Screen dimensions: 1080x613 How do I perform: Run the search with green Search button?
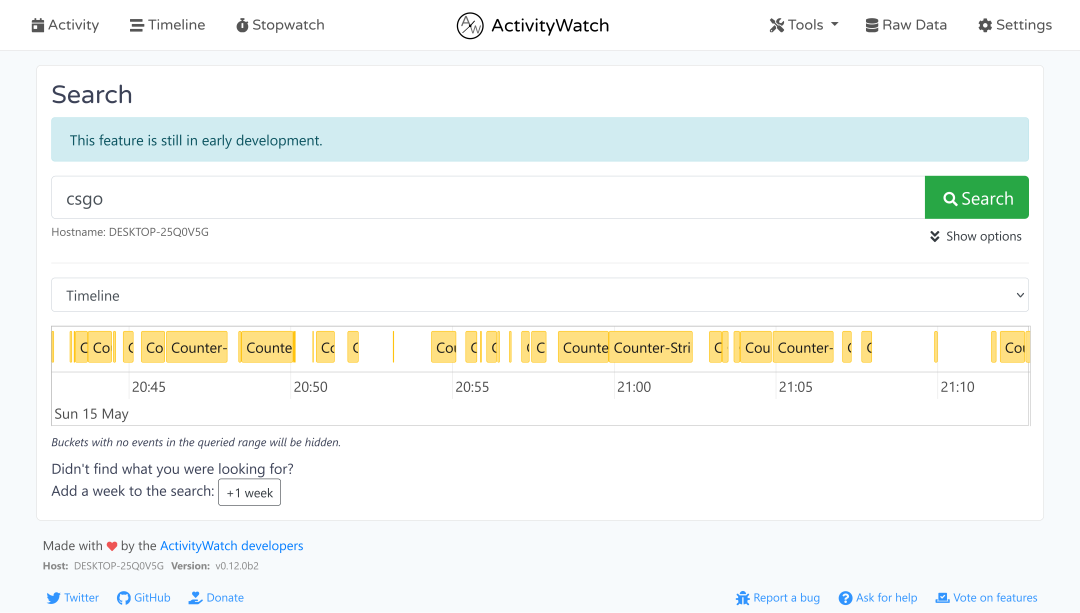[x=977, y=198]
